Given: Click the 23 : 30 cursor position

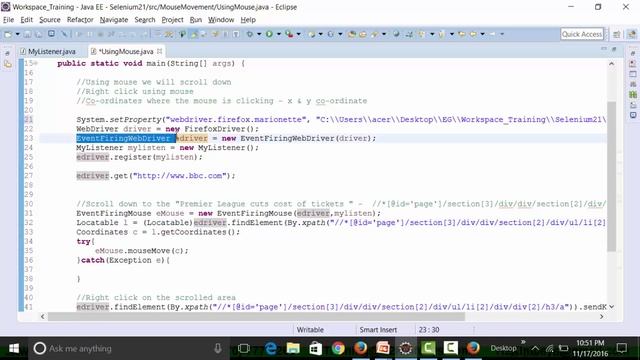Looking at the screenshot, I should 429,329.
